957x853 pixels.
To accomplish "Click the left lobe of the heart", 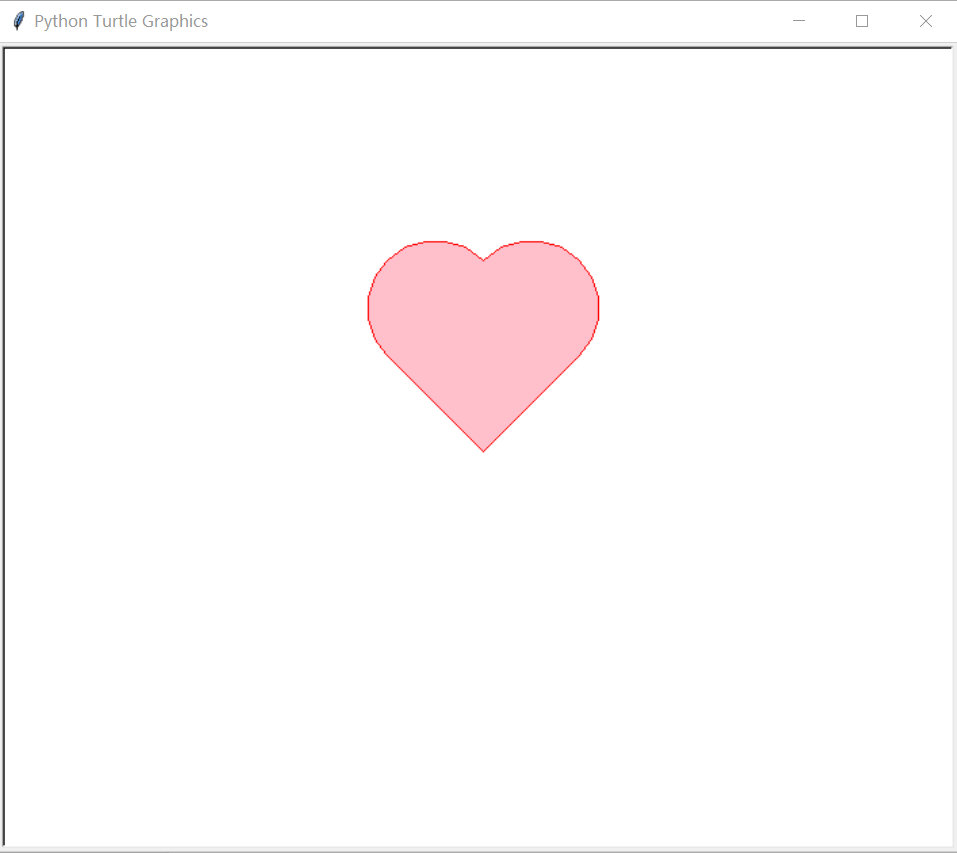I will (x=425, y=285).
